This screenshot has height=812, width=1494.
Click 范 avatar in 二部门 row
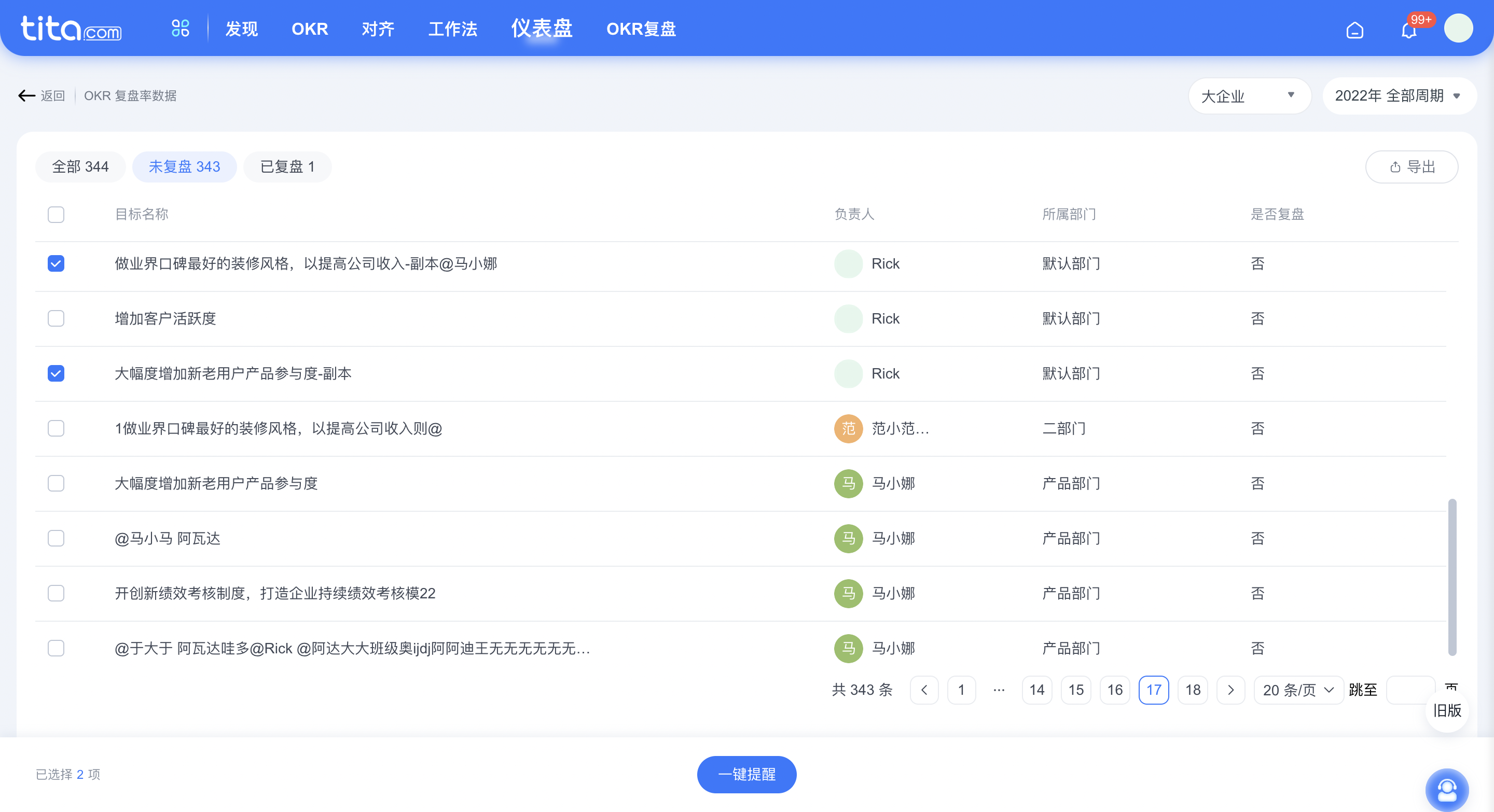pos(848,428)
